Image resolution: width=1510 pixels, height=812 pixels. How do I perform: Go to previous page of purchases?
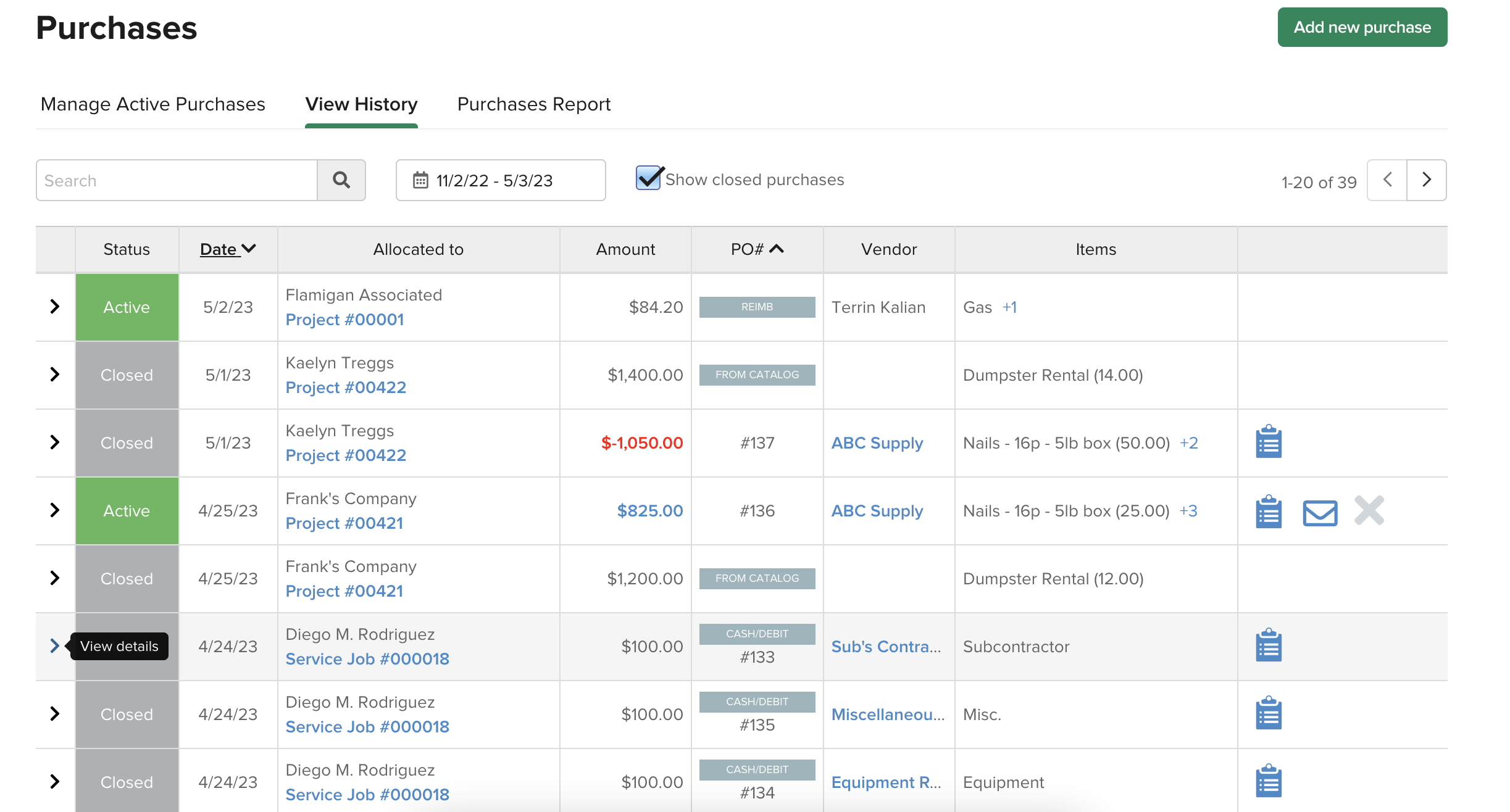(x=1387, y=180)
